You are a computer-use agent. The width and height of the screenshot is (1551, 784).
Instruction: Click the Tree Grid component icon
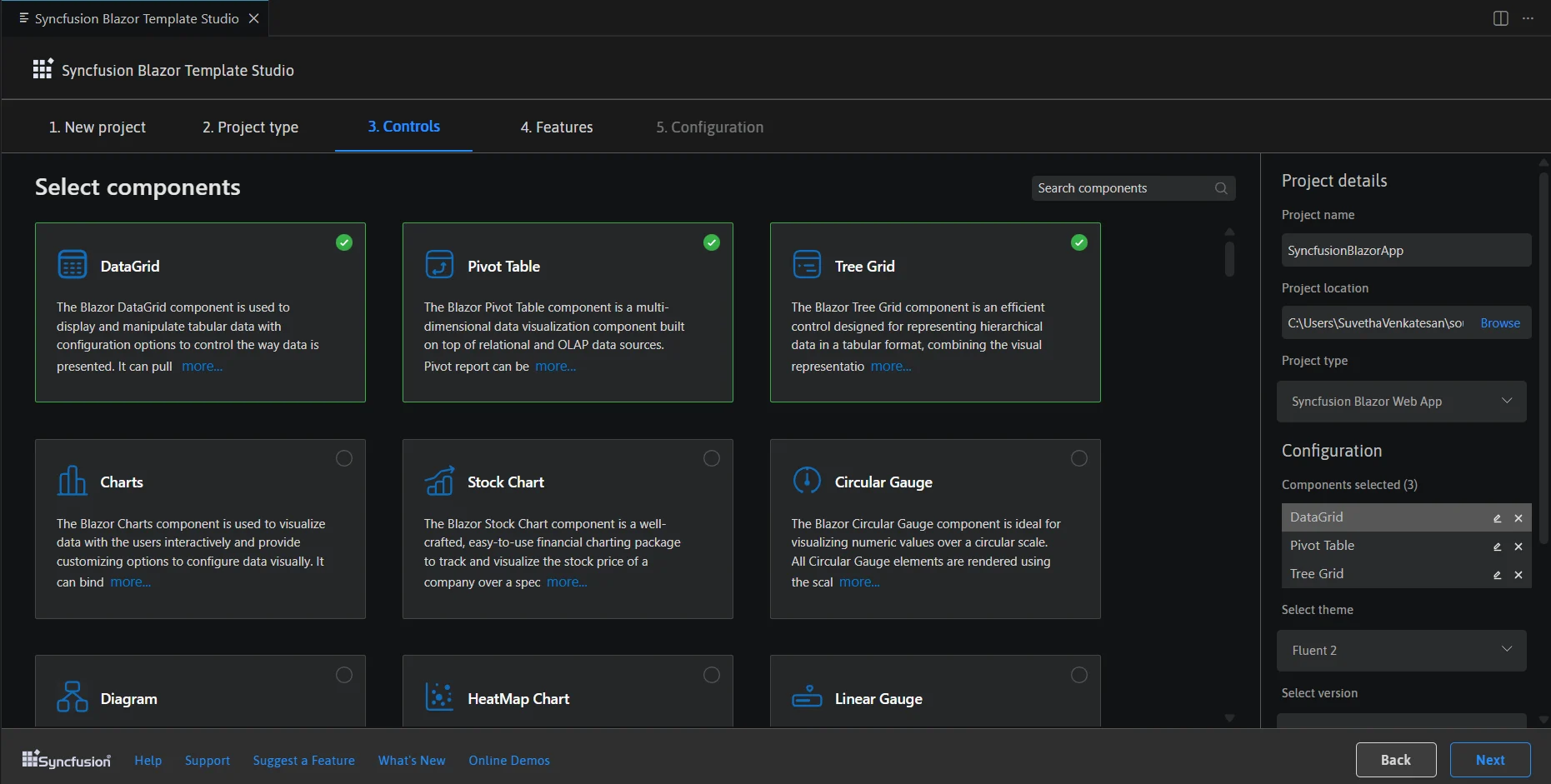tap(807, 264)
